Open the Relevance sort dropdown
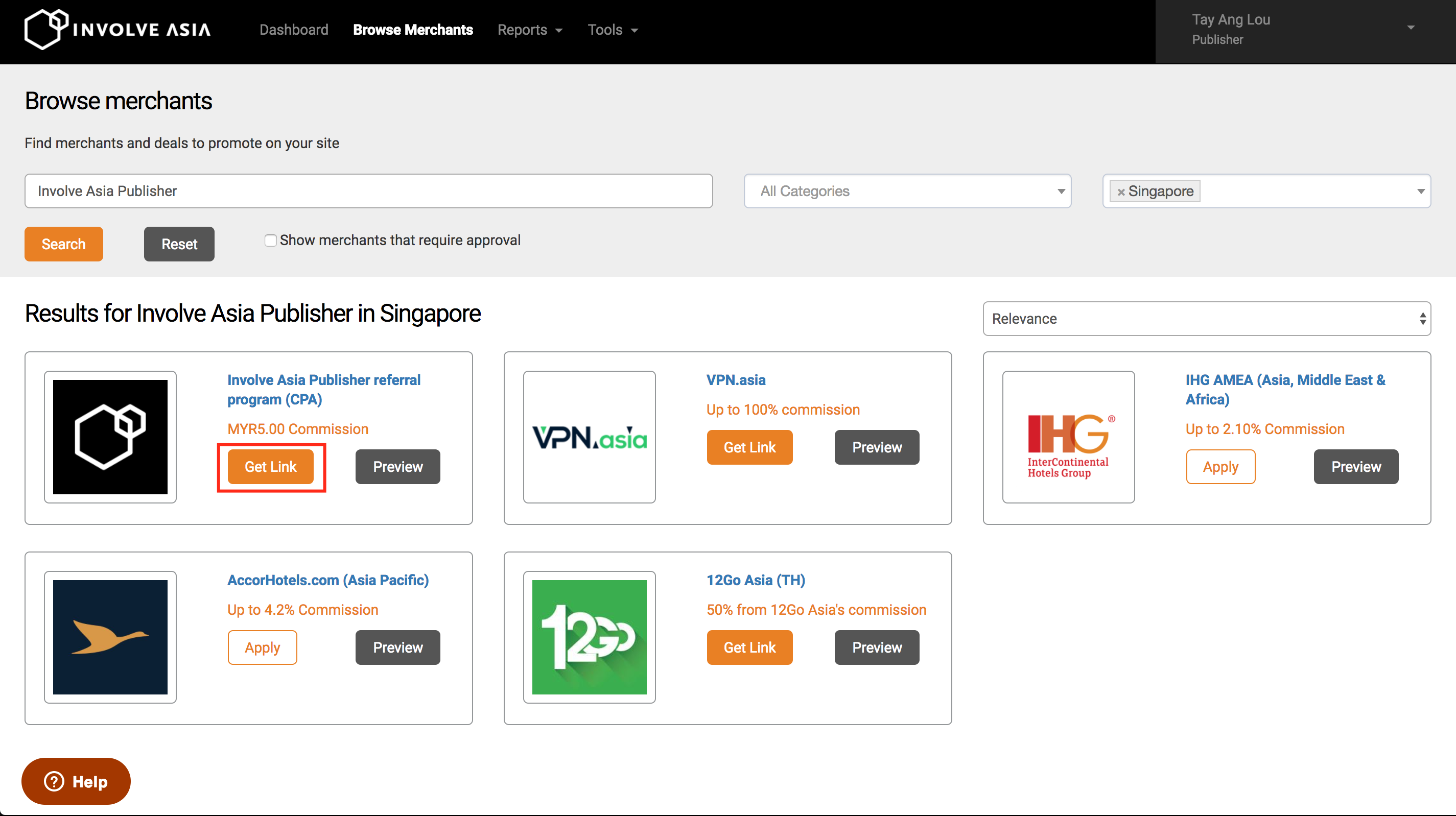Screen dimensions: 1456x816 pos(1207,319)
